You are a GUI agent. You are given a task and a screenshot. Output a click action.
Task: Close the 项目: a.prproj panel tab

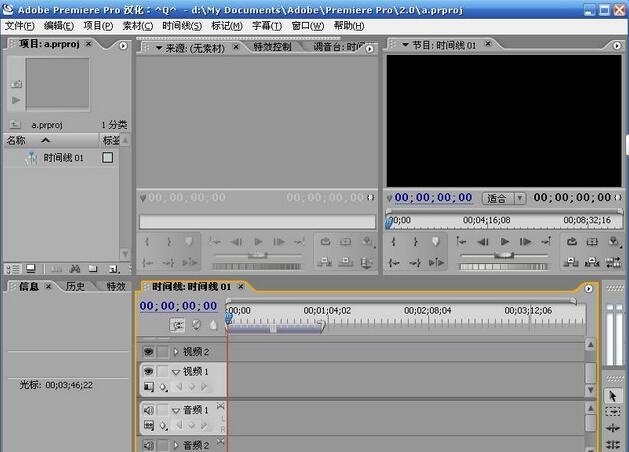tap(89, 44)
